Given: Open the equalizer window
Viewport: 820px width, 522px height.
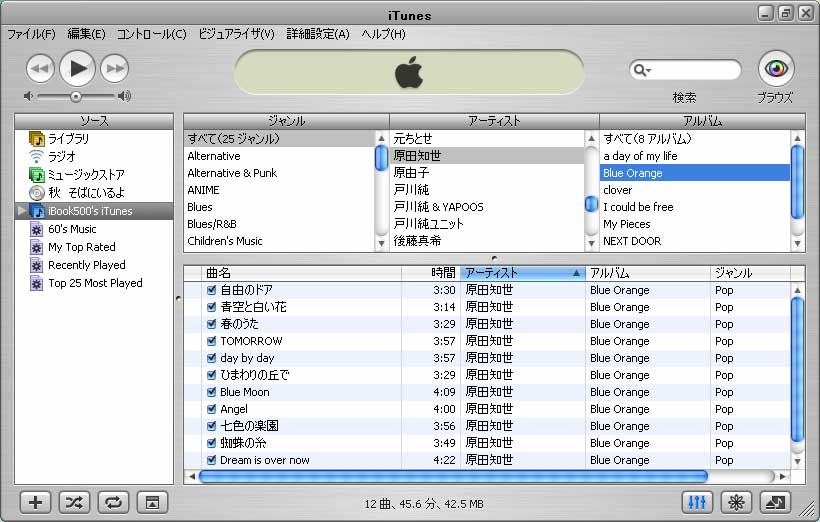Looking at the screenshot, I should (697, 502).
